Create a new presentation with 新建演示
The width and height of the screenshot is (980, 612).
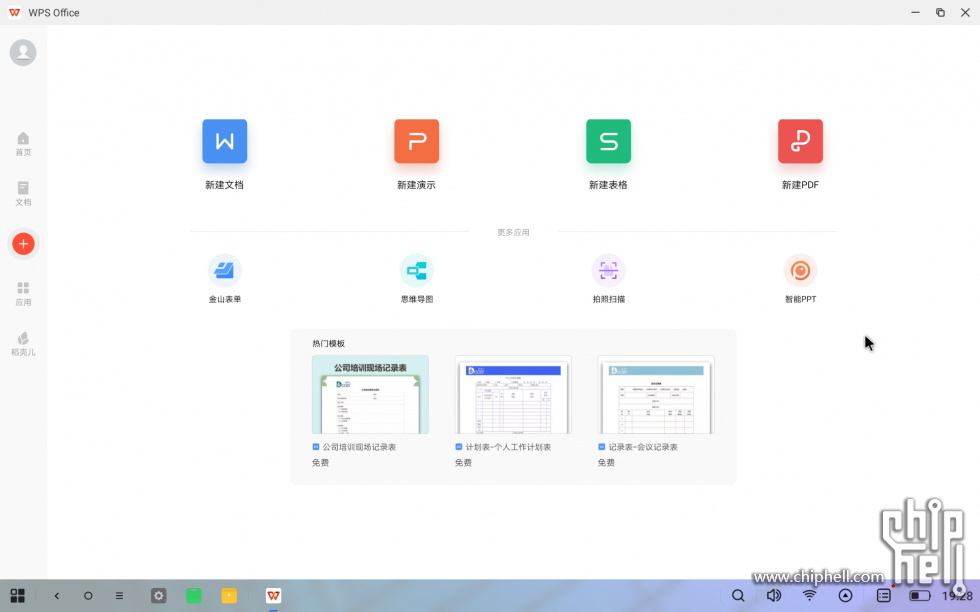coord(416,142)
